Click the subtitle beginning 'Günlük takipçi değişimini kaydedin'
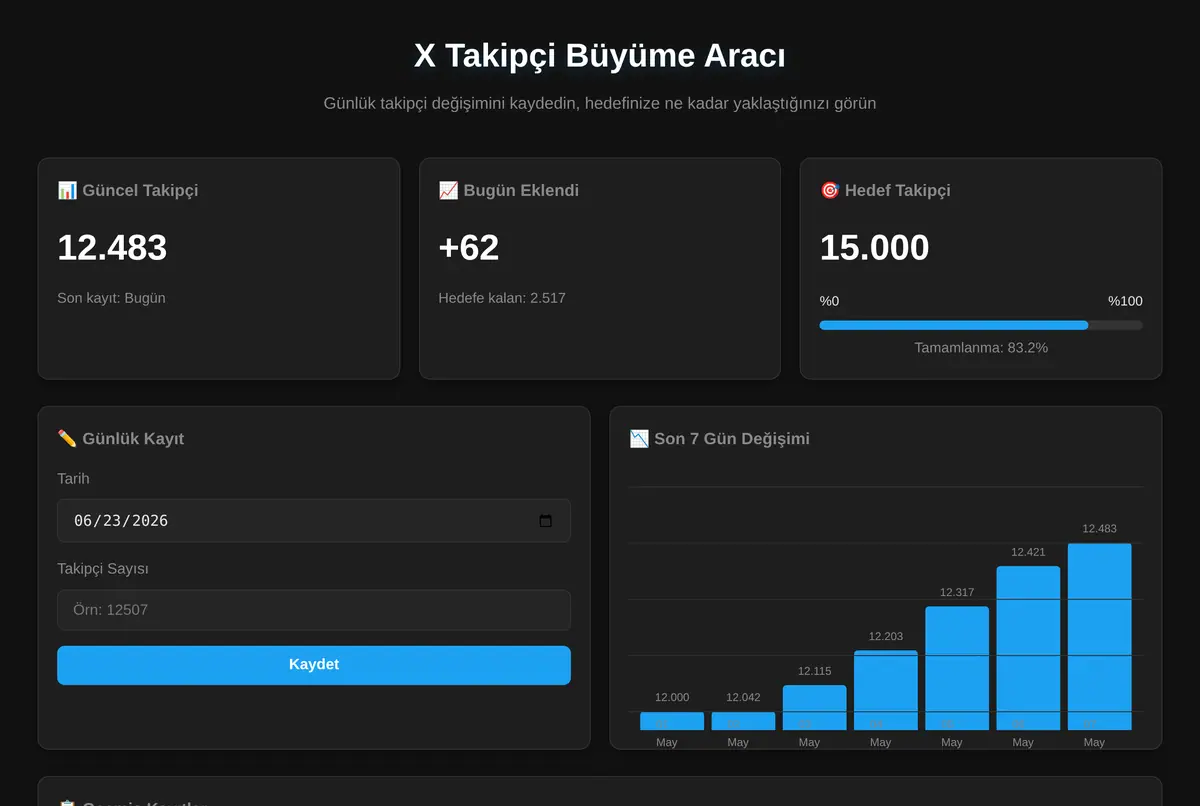 point(600,103)
